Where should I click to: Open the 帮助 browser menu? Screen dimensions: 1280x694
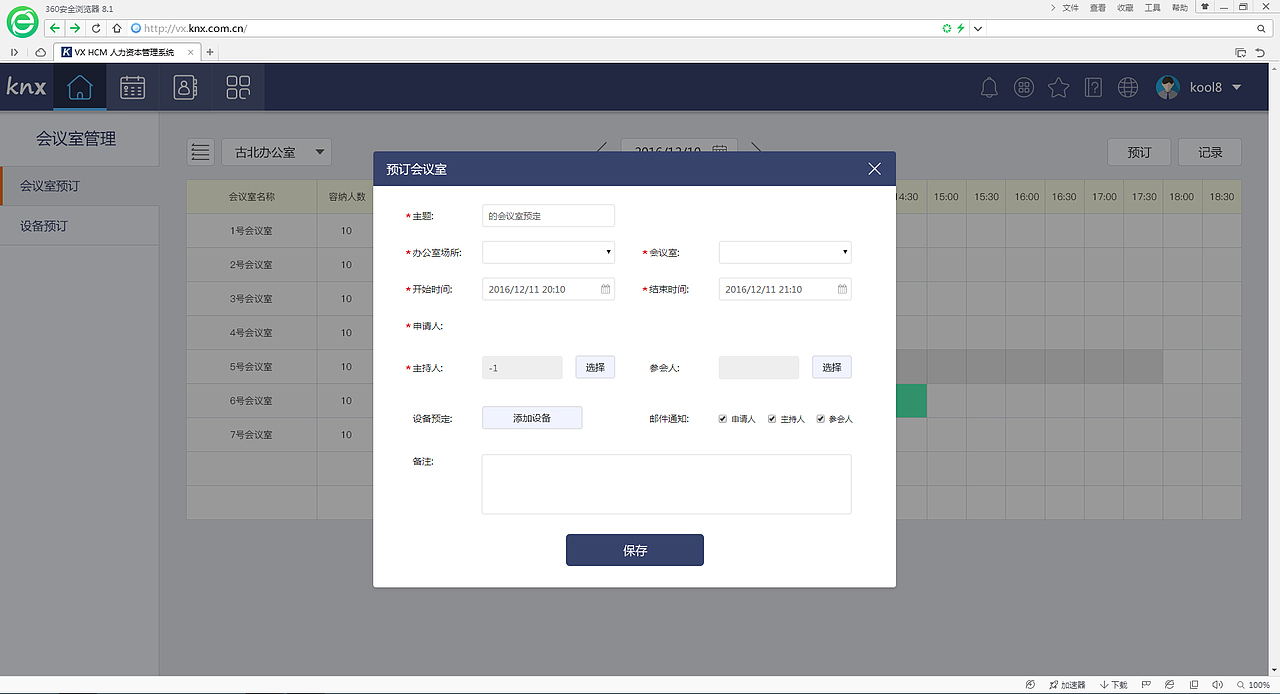coord(1180,7)
